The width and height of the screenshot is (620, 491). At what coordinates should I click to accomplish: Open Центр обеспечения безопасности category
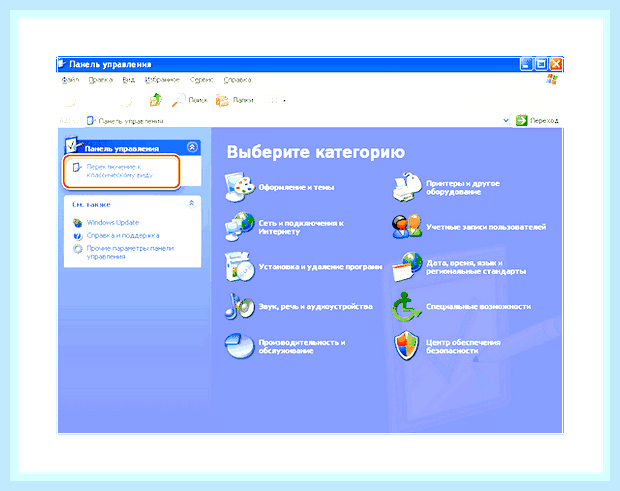[x=463, y=347]
